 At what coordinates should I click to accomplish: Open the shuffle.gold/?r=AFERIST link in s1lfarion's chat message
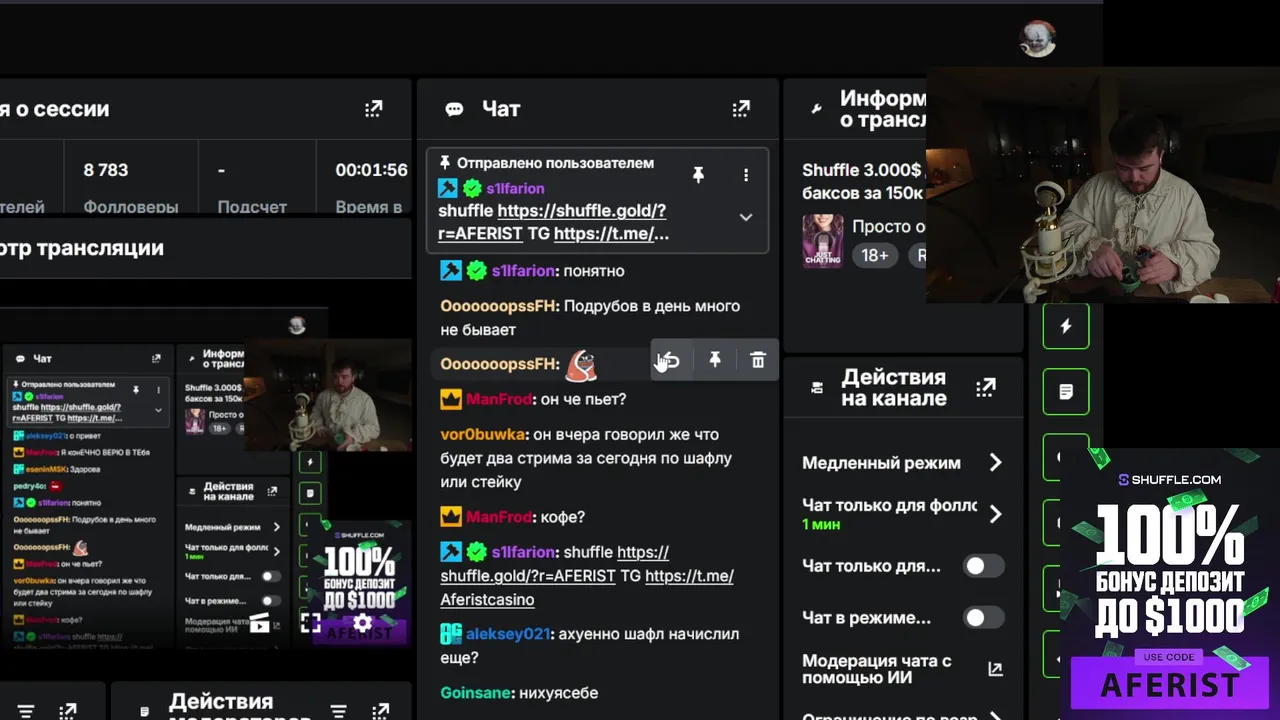coord(555,564)
